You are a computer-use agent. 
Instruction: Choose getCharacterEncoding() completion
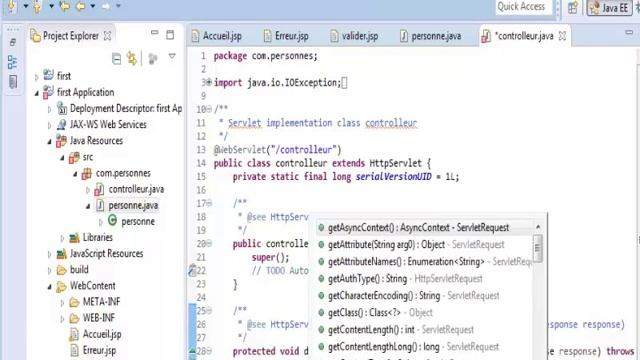[424, 296]
